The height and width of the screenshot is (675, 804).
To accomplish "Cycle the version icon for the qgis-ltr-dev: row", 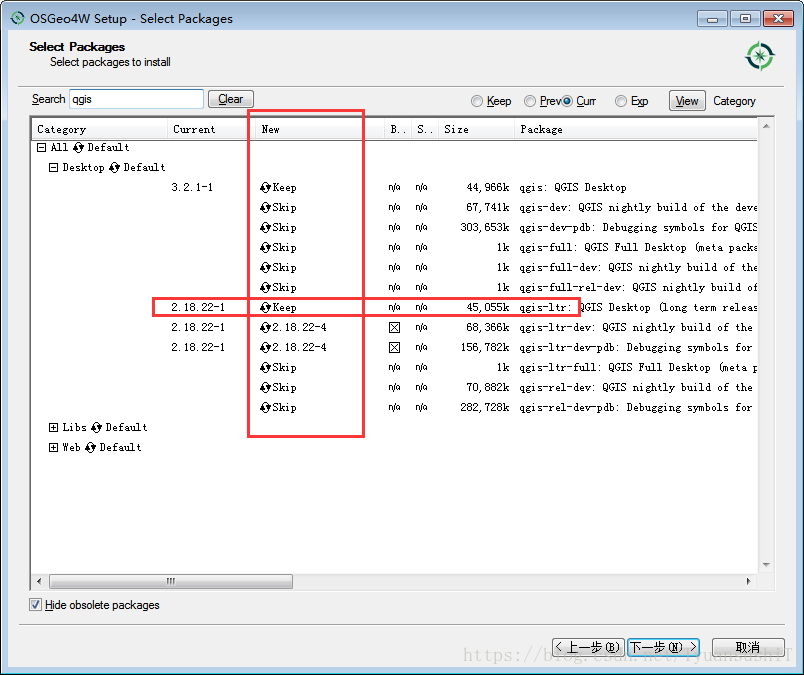I will (x=265, y=328).
